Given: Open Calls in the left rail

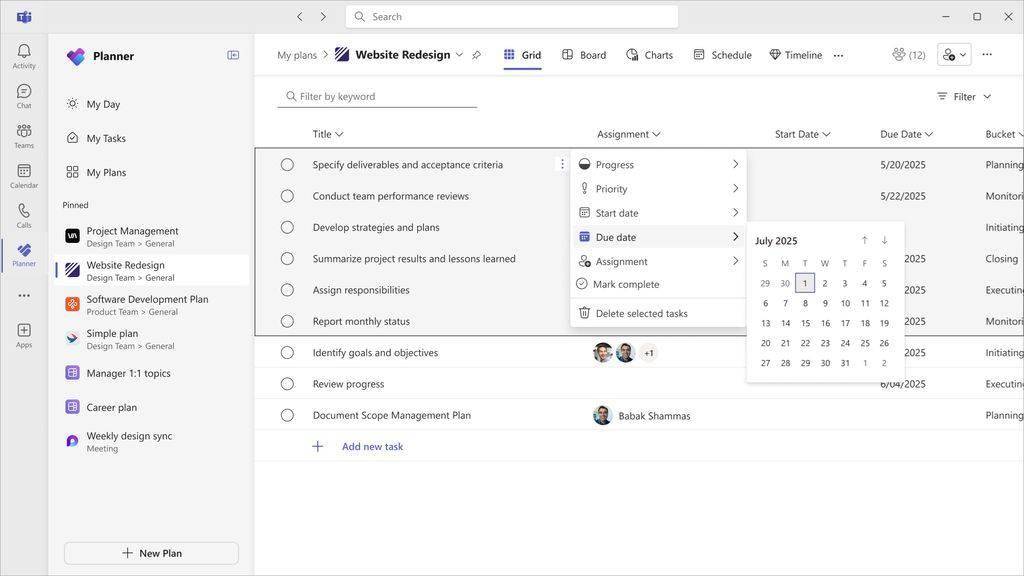Looking at the screenshot, I should pyautogui.click(x=24, y=216).
